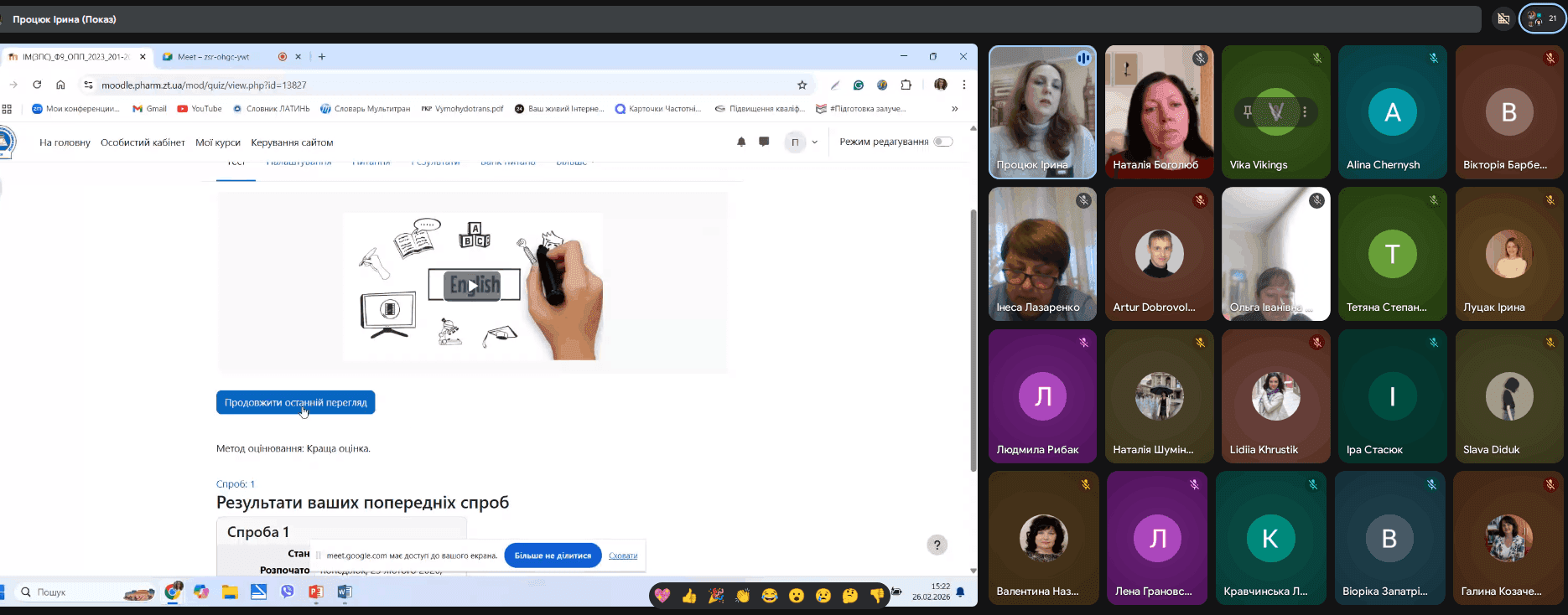1568x615 pixels.
Task: Bookmark the page with the star icon
Action: [802, 85]
